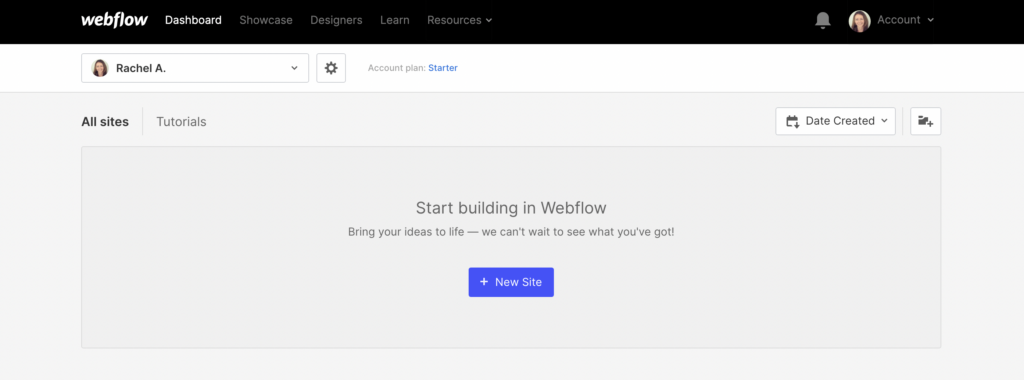This screenshot has width=1024, height=380.
Task: Click Rachel A. avatar in workspace selector
Action: 100,68
